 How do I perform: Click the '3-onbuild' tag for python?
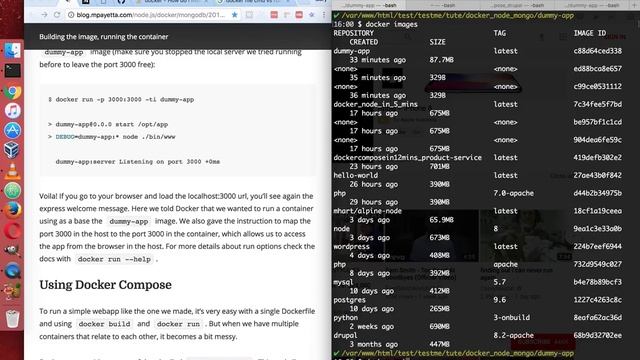[x=511, y=318]
